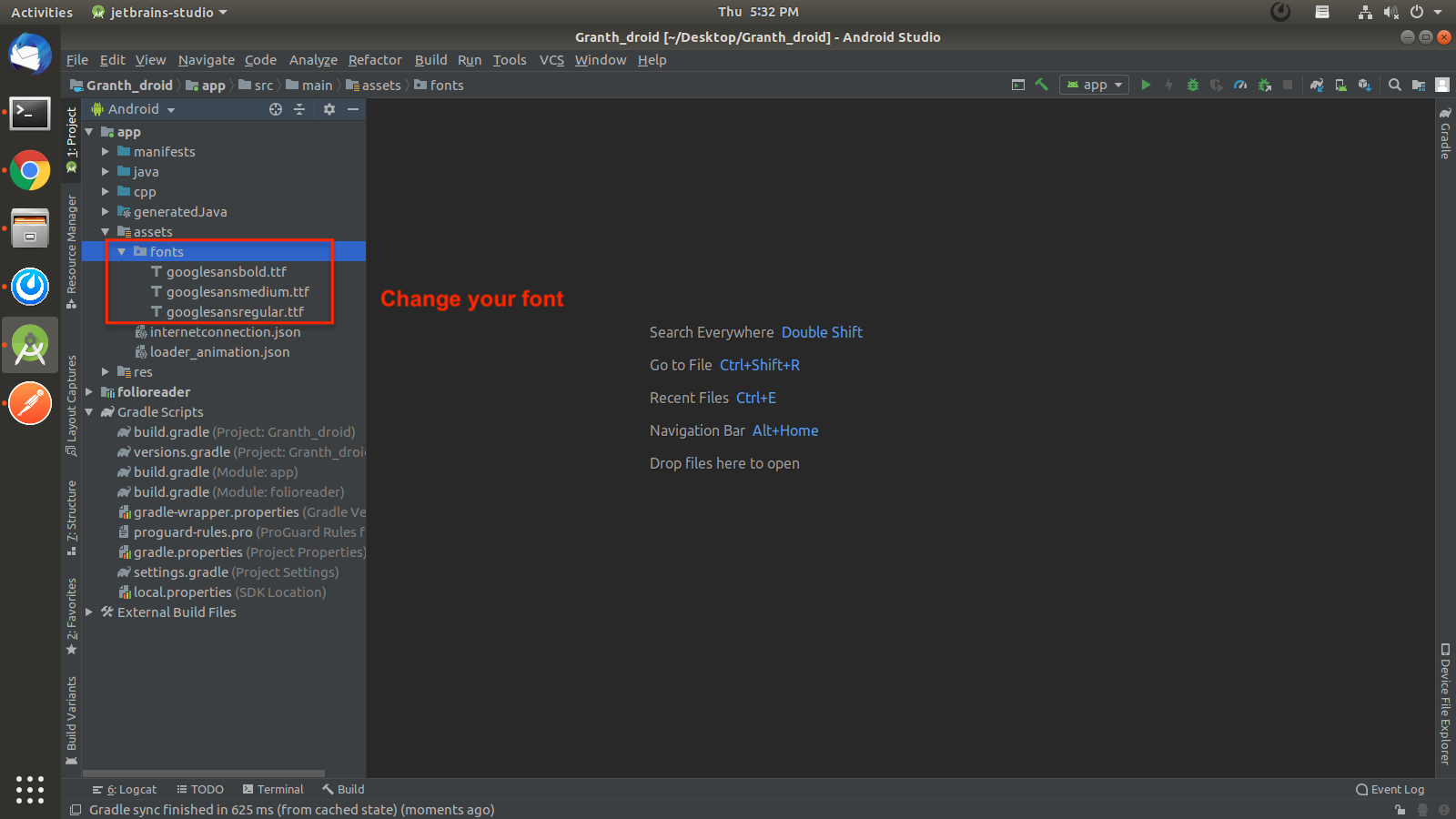Expand the manifests folder
The height and width of the screenshot is (819, 1456).
106,152
